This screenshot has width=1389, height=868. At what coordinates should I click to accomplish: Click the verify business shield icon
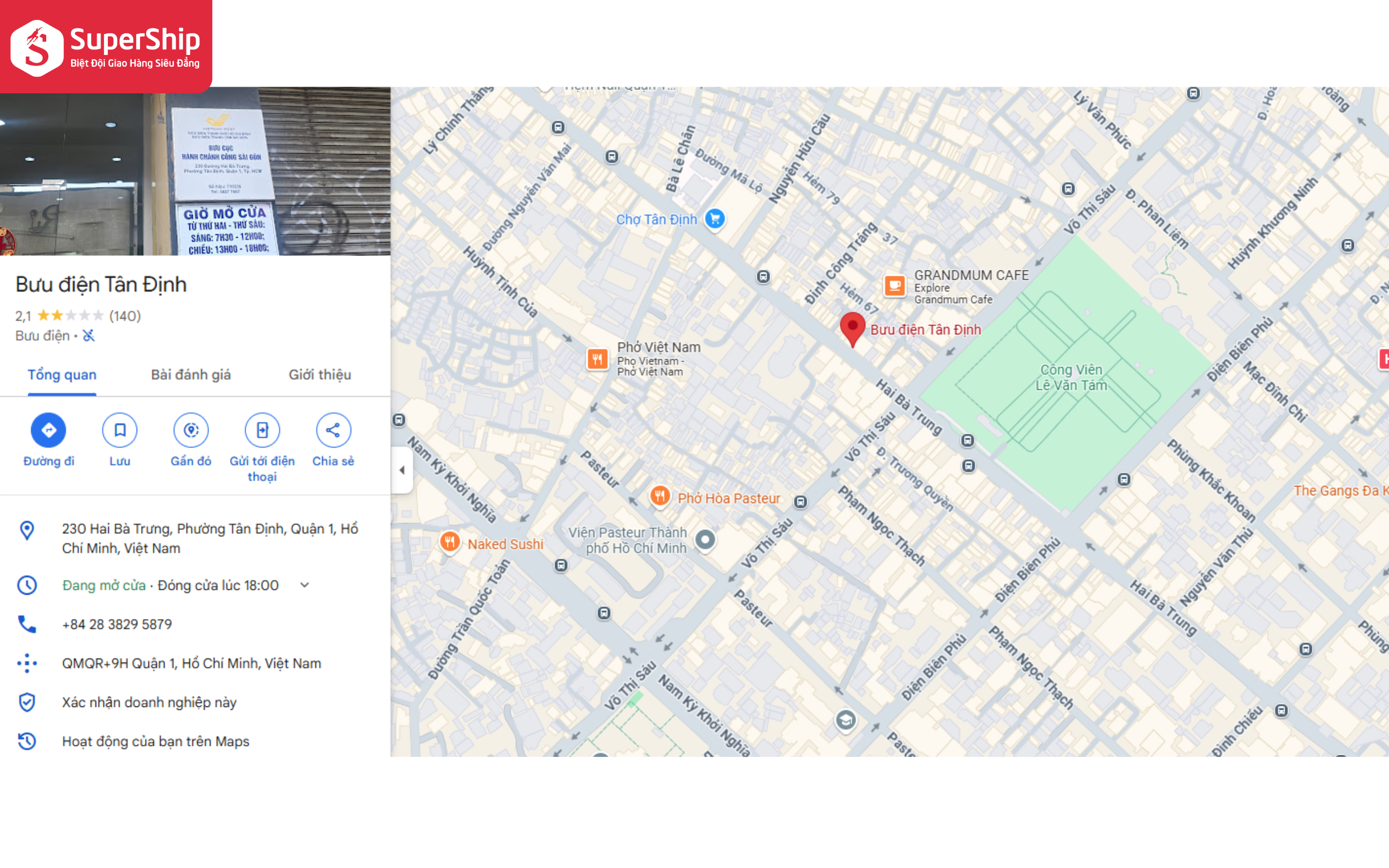pyautogui.click(x=27, y=702)
